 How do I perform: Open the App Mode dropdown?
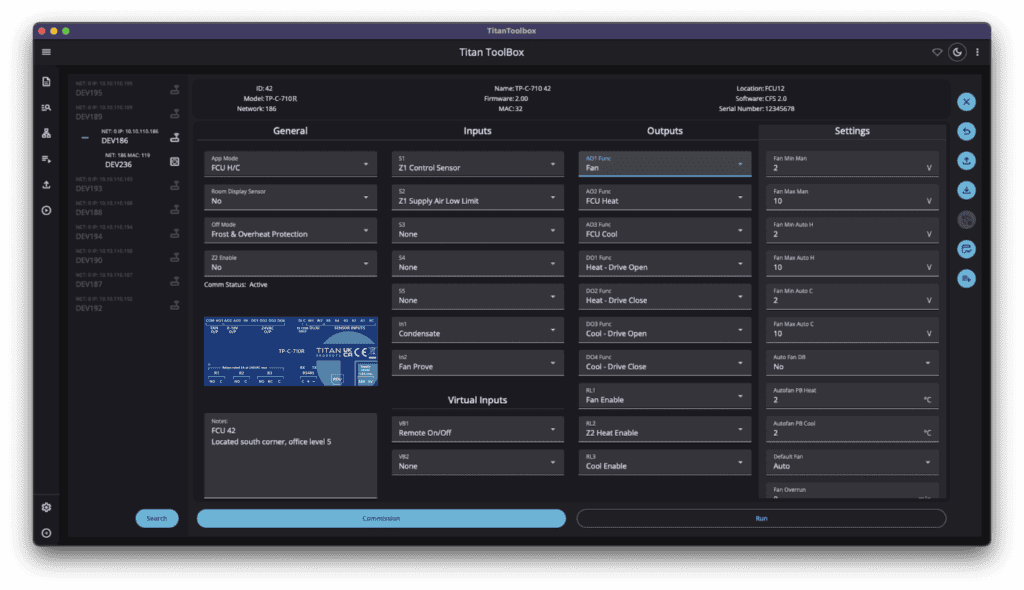(289, 163)
